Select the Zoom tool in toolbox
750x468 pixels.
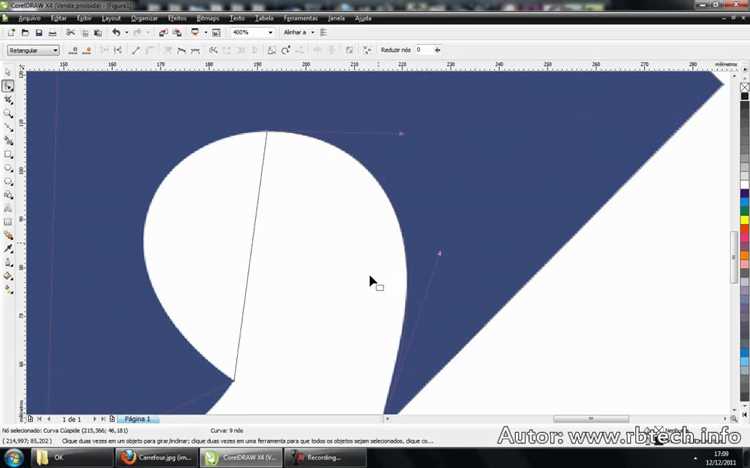[x=8, y=114]
